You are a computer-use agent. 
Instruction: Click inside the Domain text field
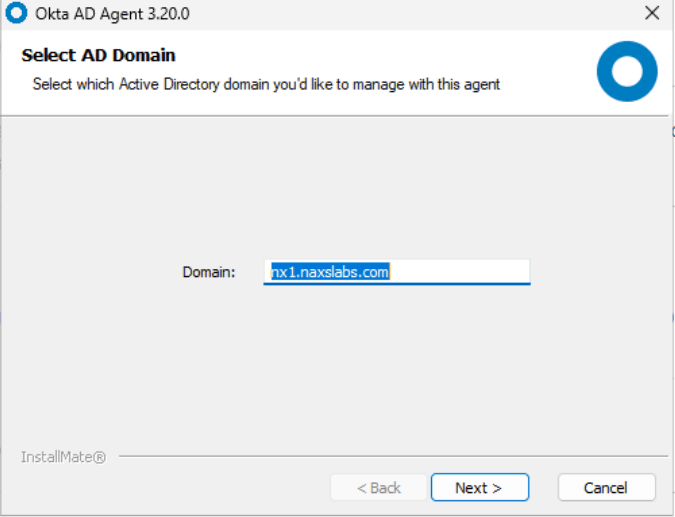point(397,272)
